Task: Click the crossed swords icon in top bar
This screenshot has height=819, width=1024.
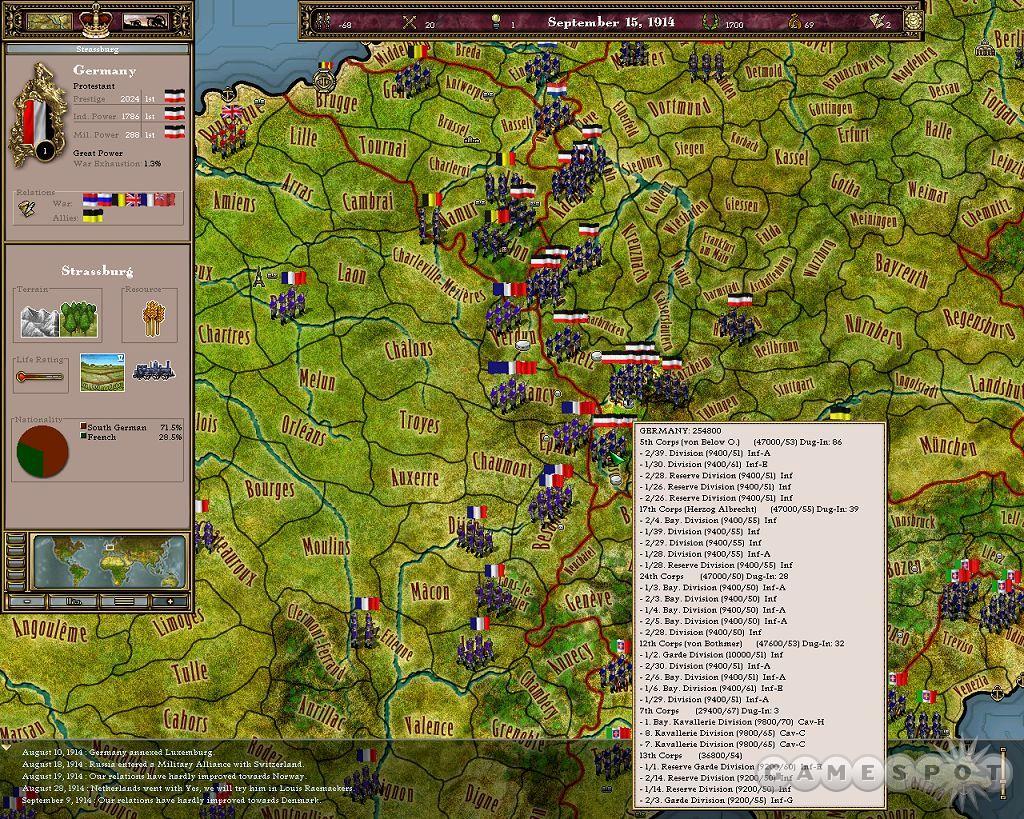Action: pos(409,22)
